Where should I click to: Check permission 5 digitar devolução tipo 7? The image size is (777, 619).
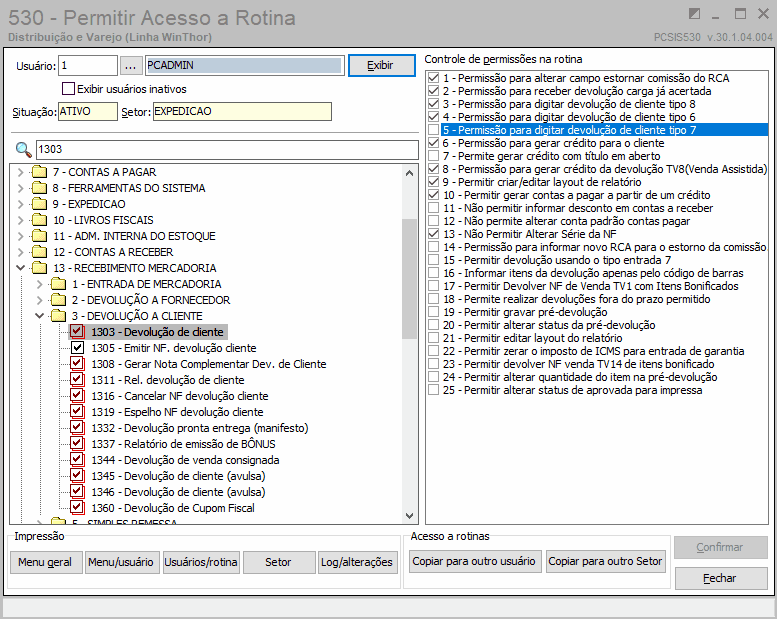click(434, 130)
